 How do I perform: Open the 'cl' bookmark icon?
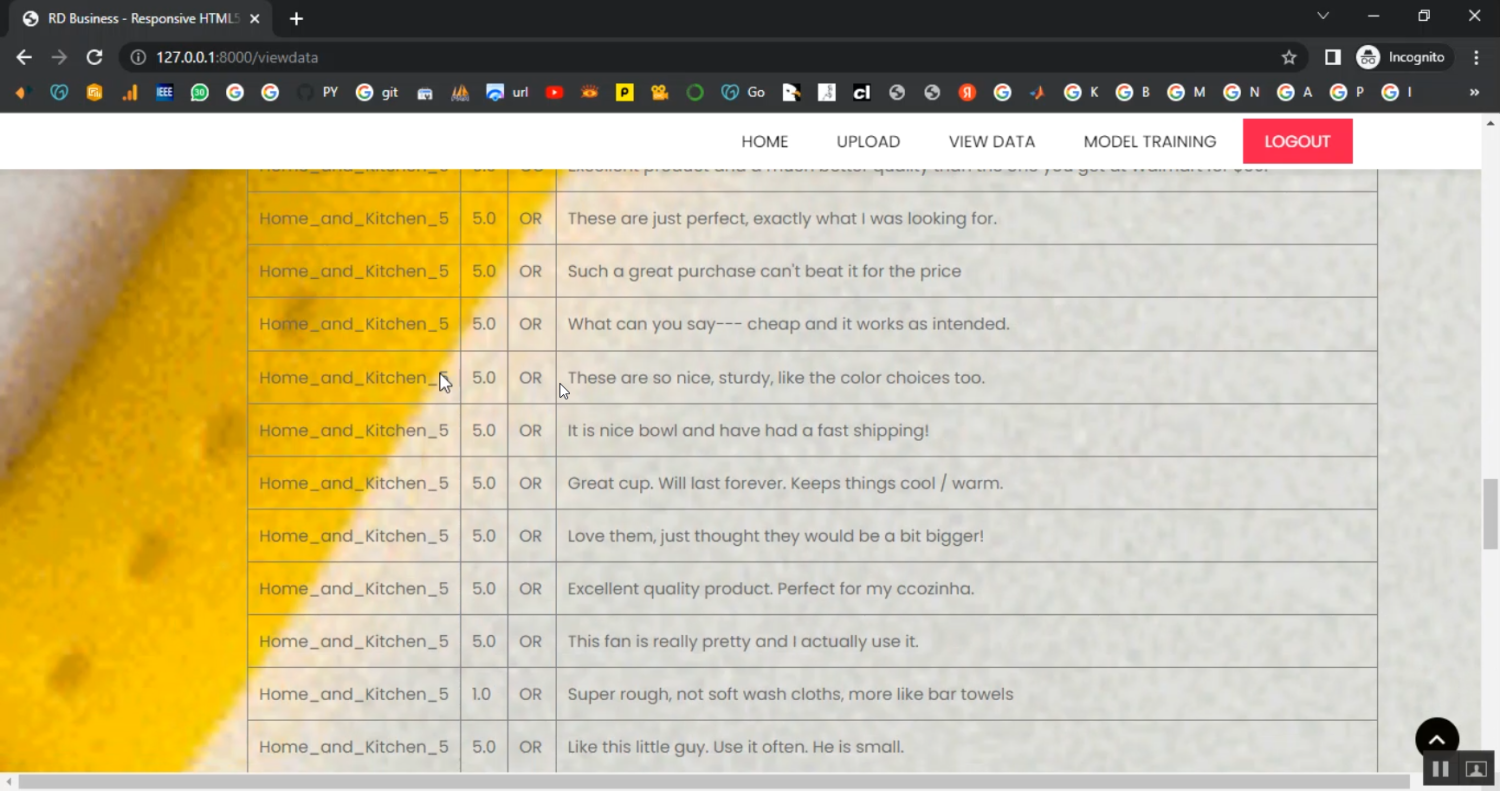[861, 92]
